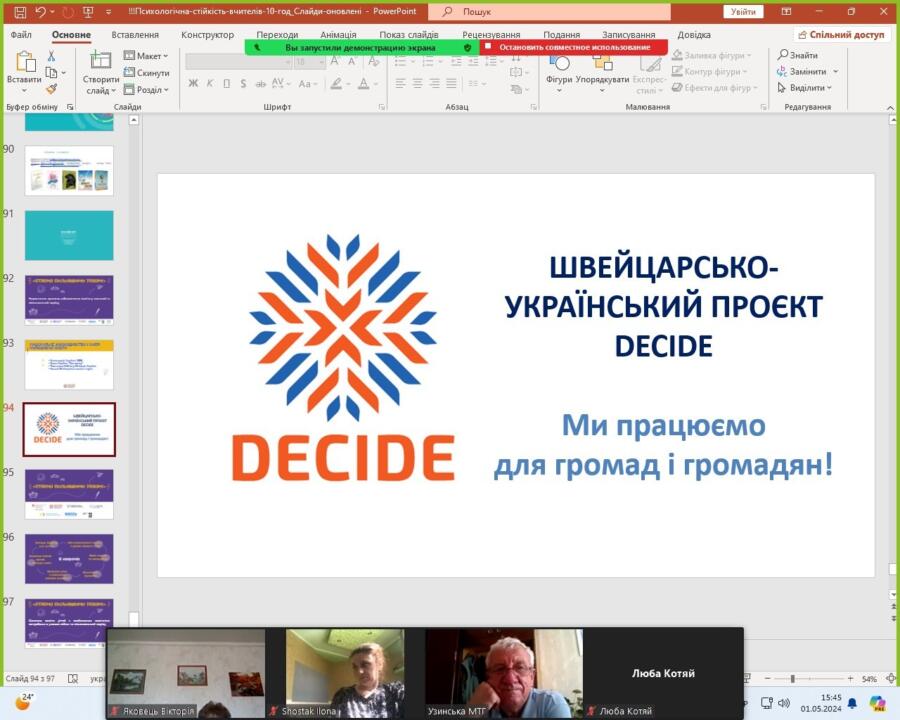This screenshot has height=720, width=900.
Task: Select slide 92 thumbnail
Action: (69, 299)
